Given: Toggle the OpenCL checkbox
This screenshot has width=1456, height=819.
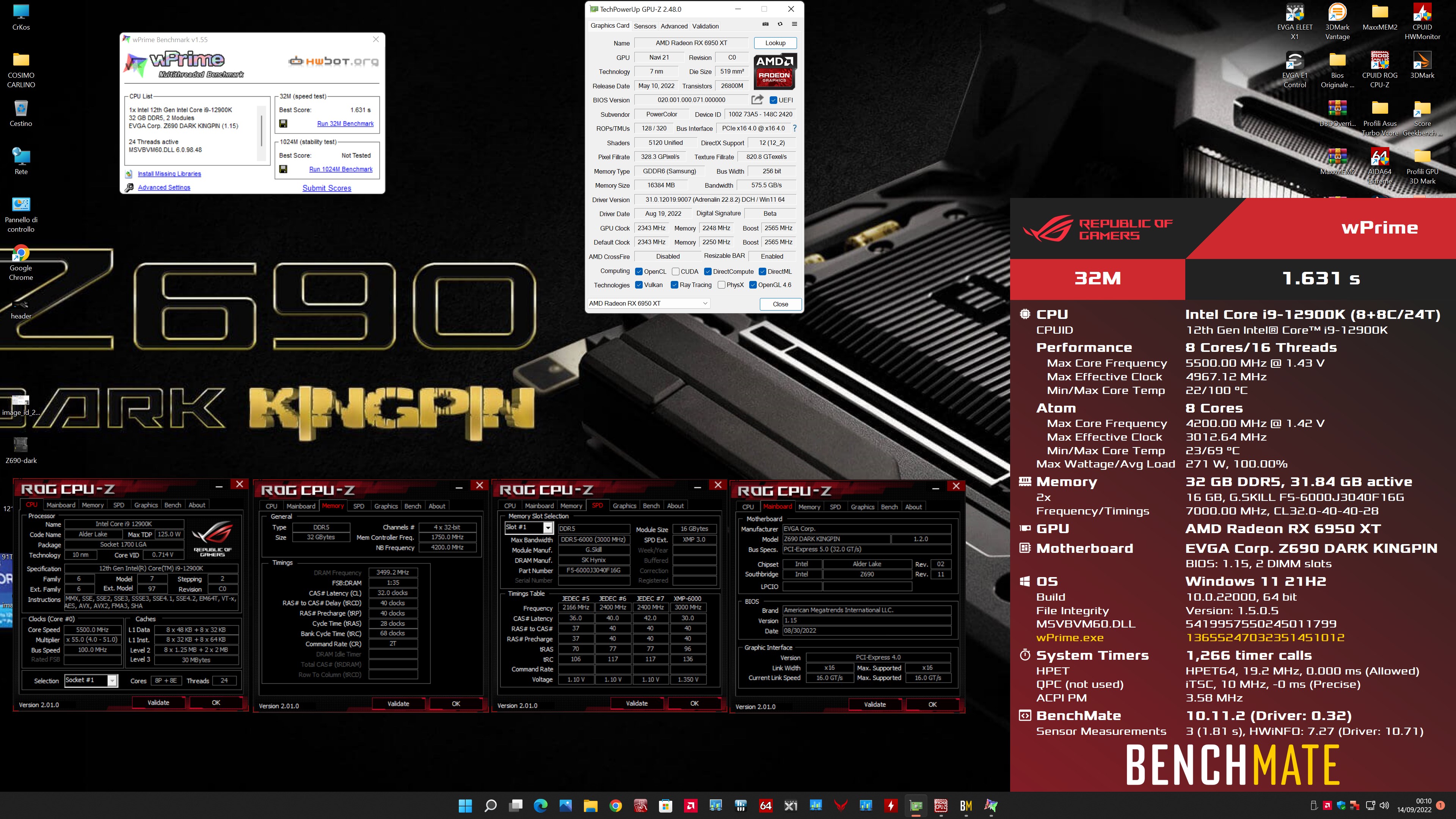Looking at the screenshot, I should [639, 272].
